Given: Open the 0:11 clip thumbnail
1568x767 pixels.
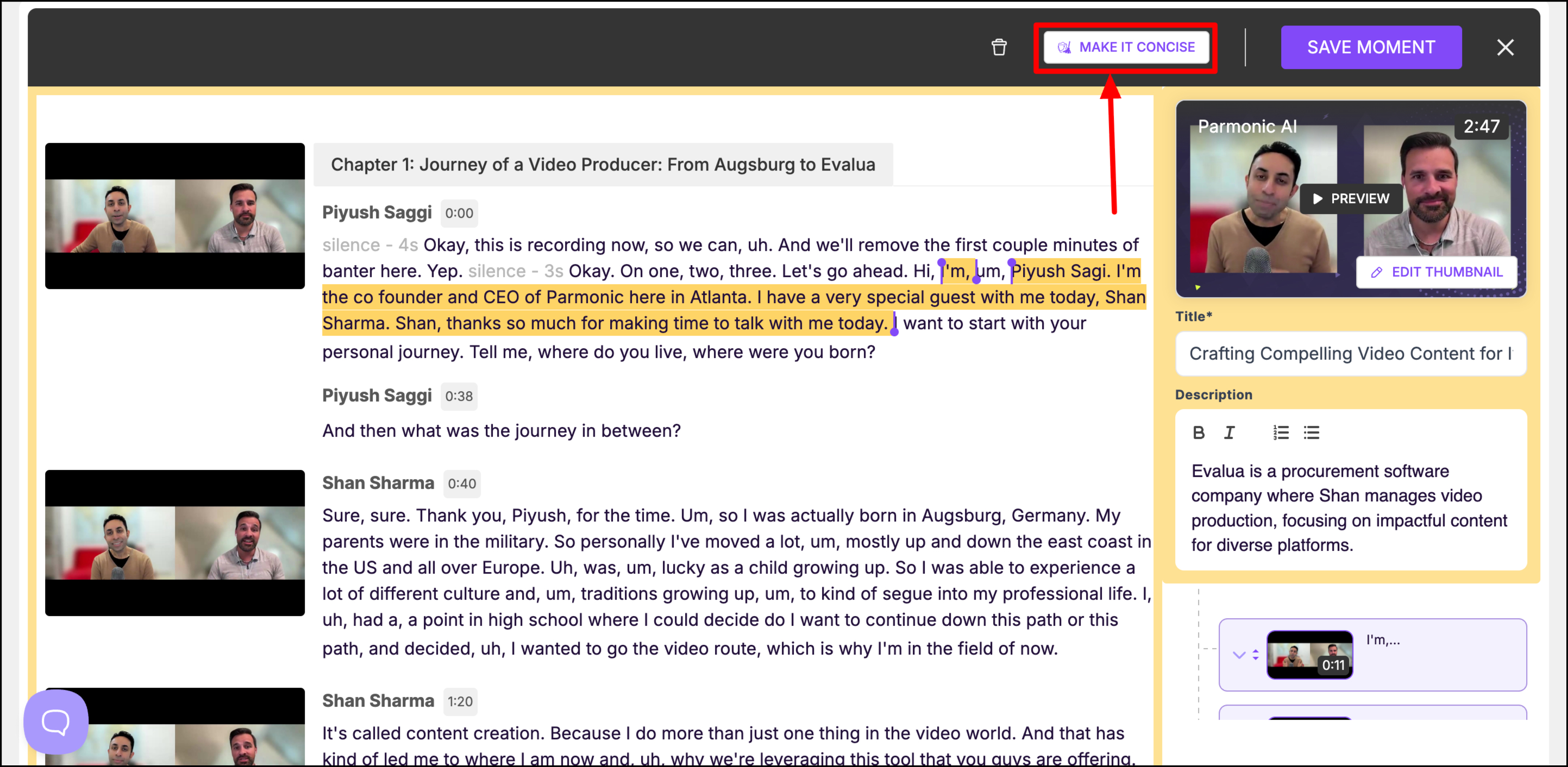Looking at the screenshot, I should pos(1309,655).
